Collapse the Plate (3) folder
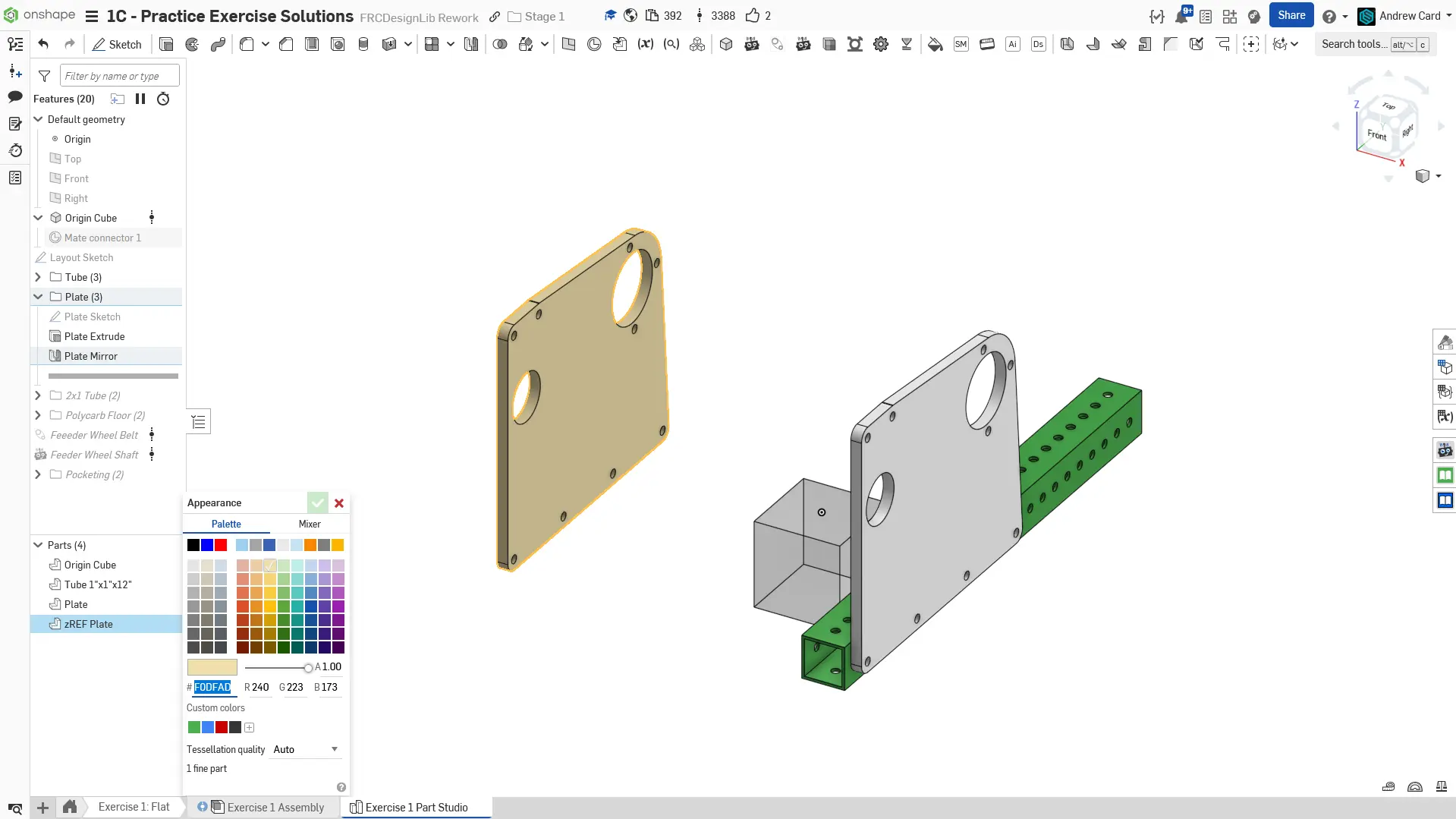 click(x=38, y=297)
